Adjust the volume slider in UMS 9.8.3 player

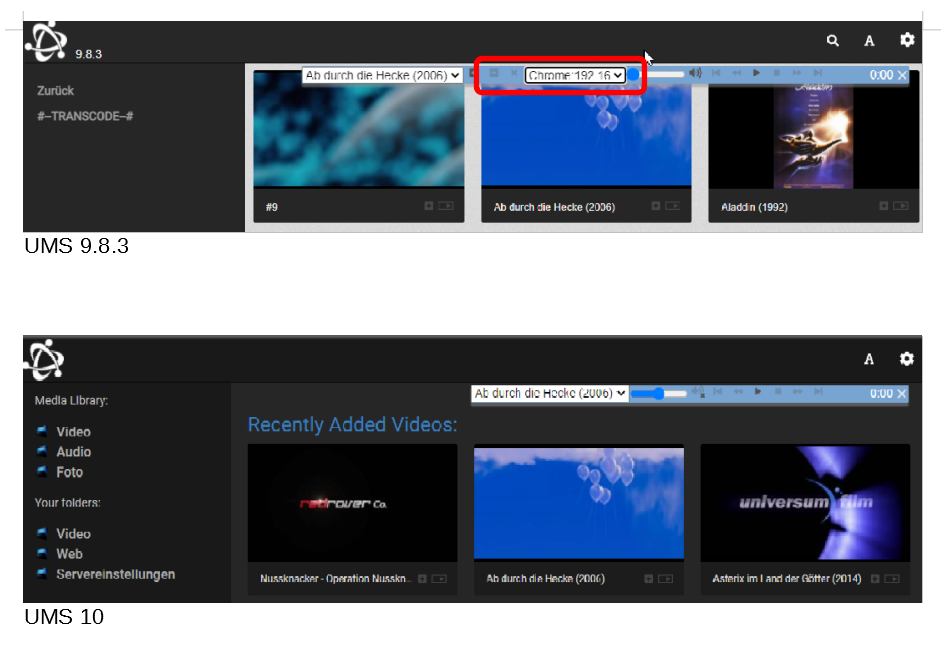pos(656,74)
